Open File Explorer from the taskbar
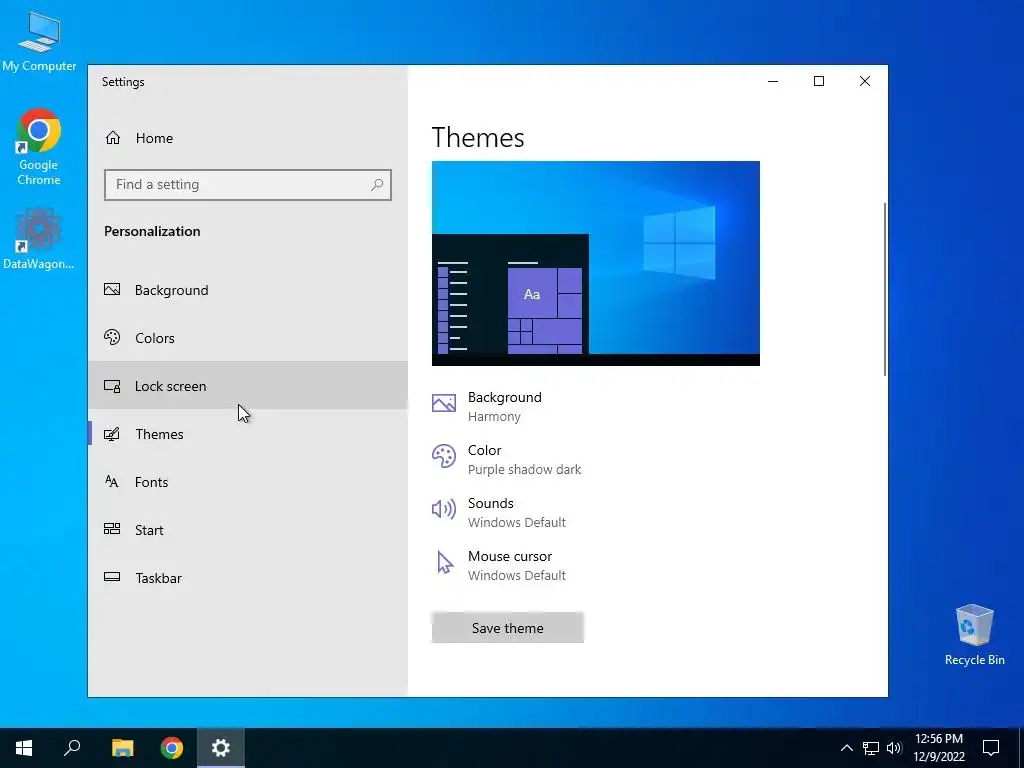Screen dimensions: 1024x768 pos(122,748)
